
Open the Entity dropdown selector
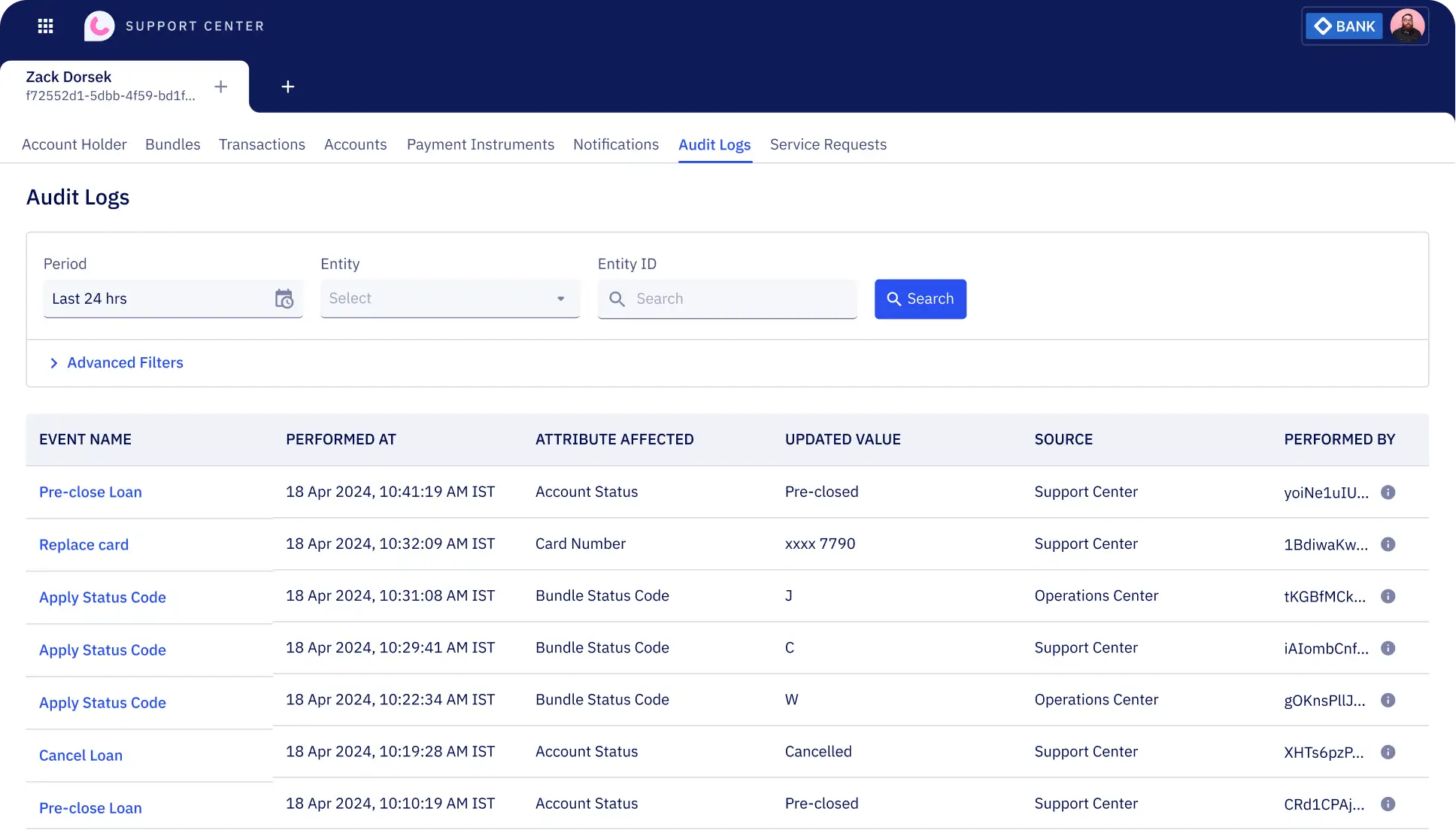[450, 298]
